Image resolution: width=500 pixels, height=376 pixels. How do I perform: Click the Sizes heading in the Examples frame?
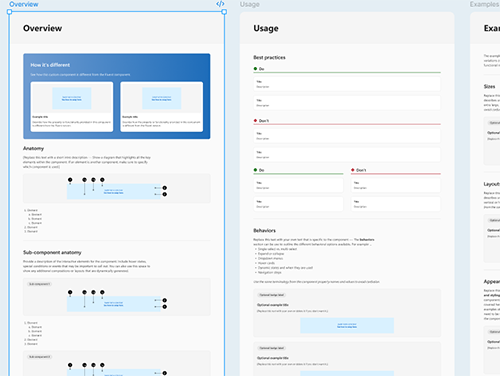coord(489,86)
